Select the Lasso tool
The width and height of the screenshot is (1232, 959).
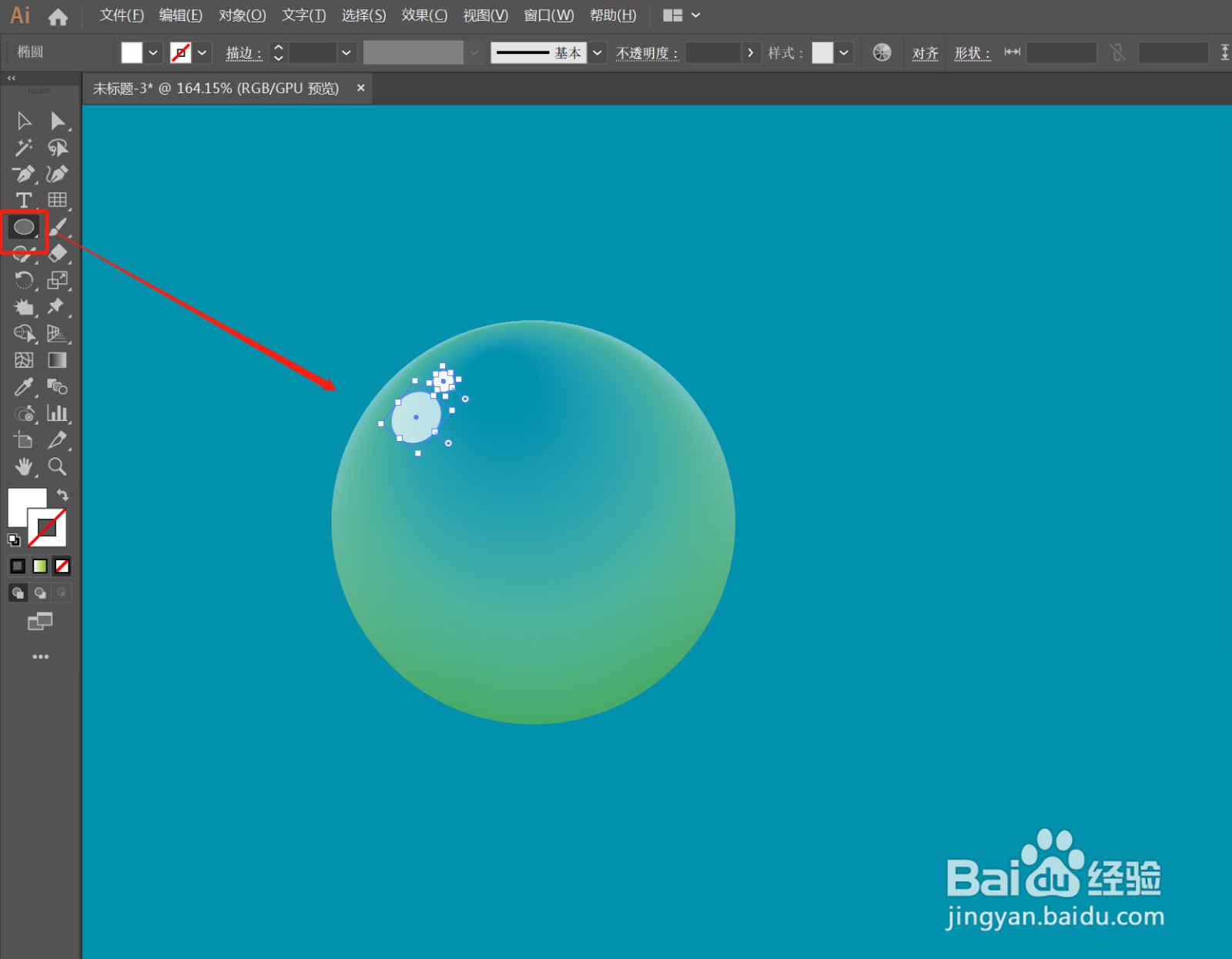pyautogui.click(x=57, y=147)
